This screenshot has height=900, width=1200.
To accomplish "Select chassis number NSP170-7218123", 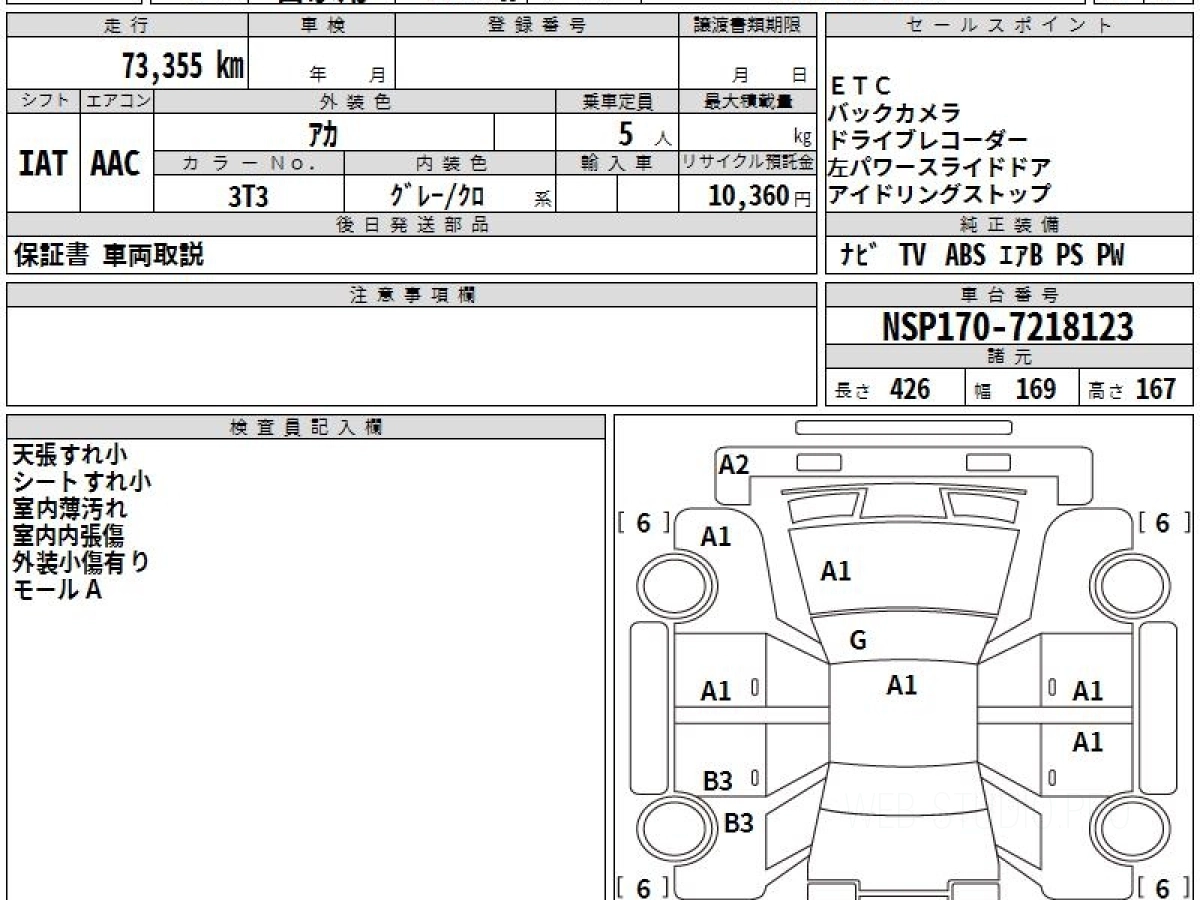I will coord(1008,326).
